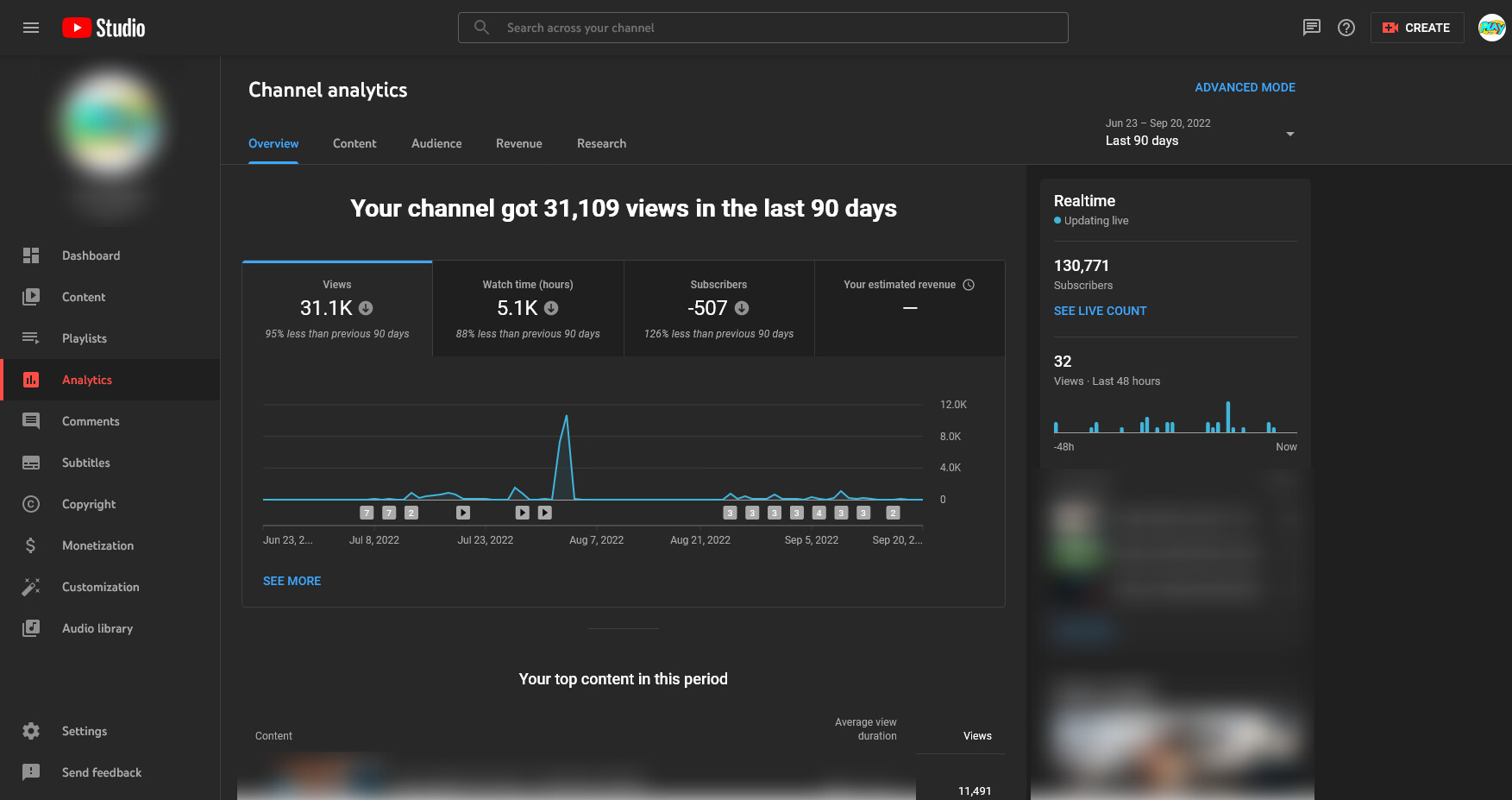Image resolution: width=1512 pixels, height=800 pixels.
Task: Open the Copyright section in sidebar
Action: [x=88, y=504]
